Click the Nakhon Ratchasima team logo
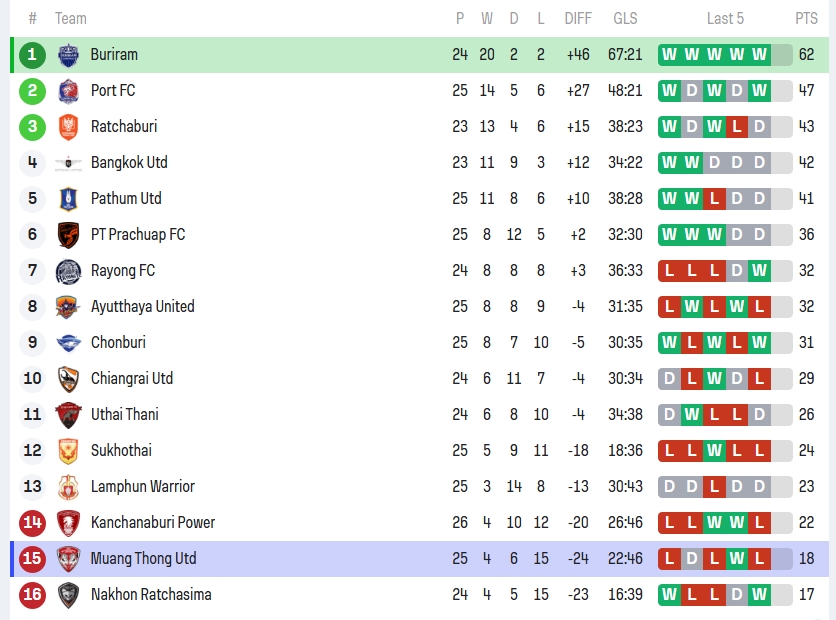Viewport: 836px width, 620px height. click(68, 595)
